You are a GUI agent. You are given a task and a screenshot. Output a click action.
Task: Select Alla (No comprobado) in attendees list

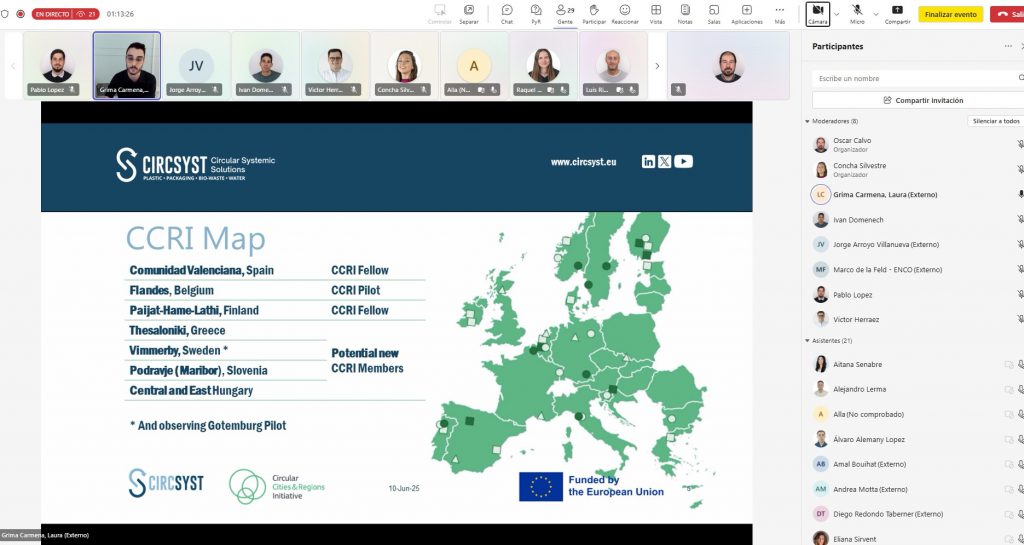click(x=914, y=414)
